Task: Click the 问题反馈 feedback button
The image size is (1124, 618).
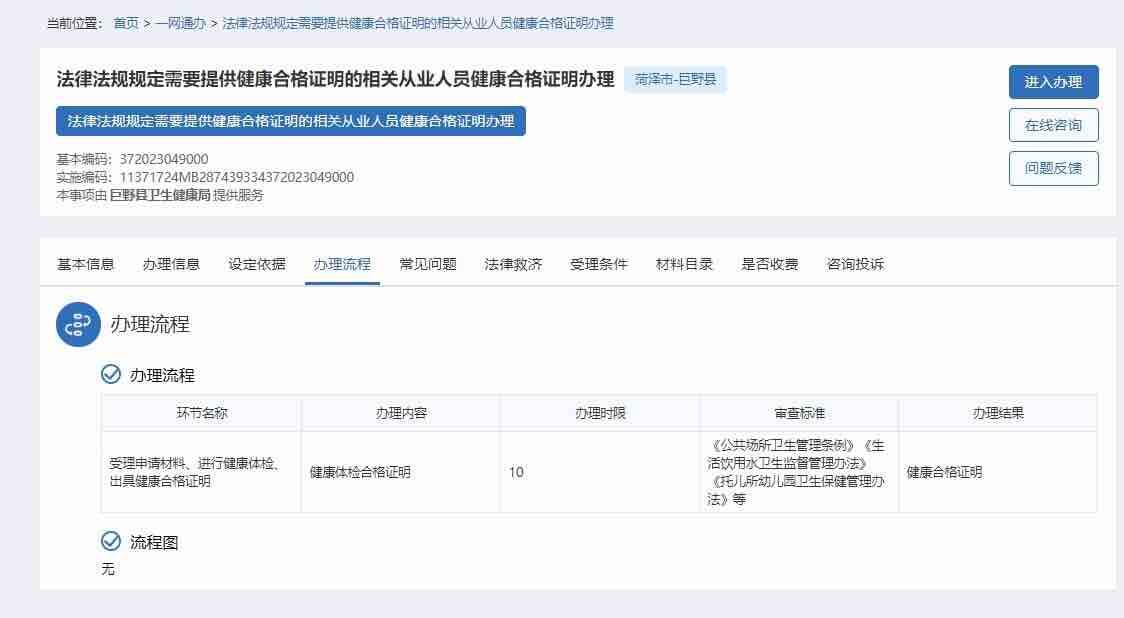Action: pos(1053,168)
